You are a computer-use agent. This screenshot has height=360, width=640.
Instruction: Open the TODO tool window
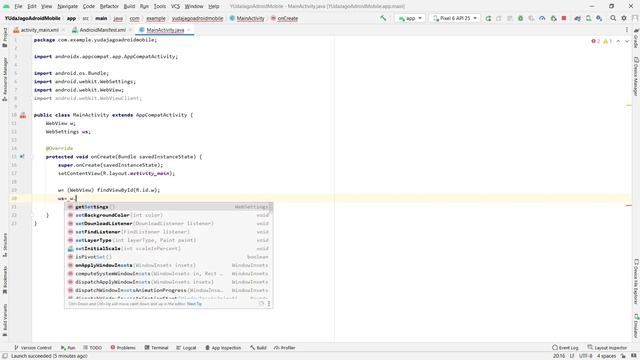click(92, 348)
